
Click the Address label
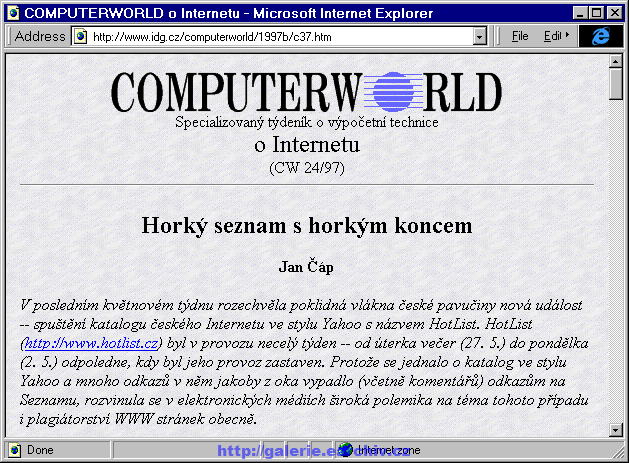tap(40, 37)
